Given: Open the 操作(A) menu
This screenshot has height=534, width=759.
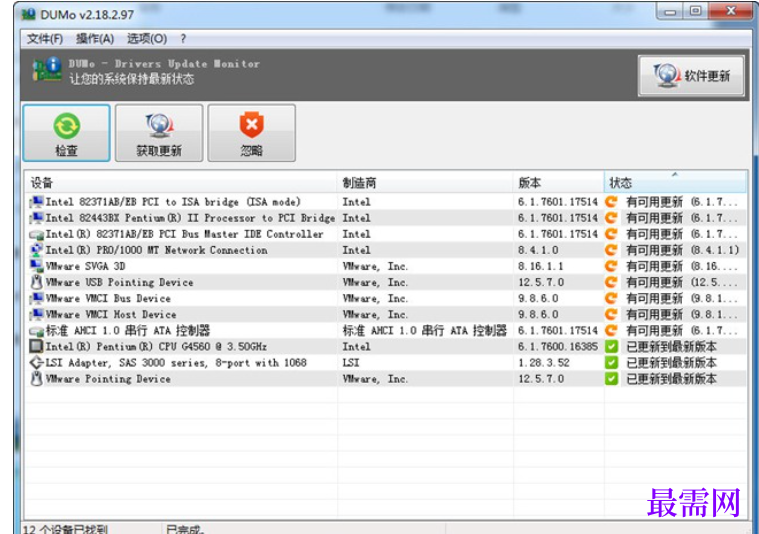Looking at the screenshot, I should [x=95, y=39].
